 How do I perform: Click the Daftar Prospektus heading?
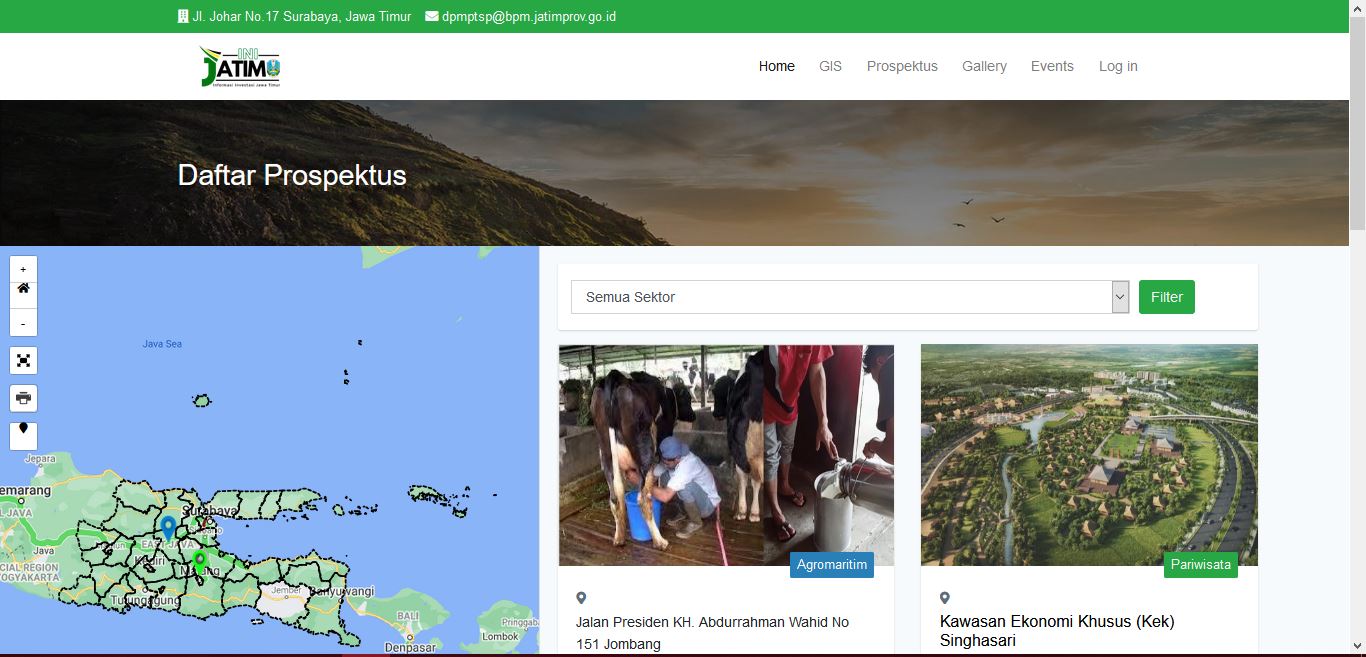tap(292, 175)
